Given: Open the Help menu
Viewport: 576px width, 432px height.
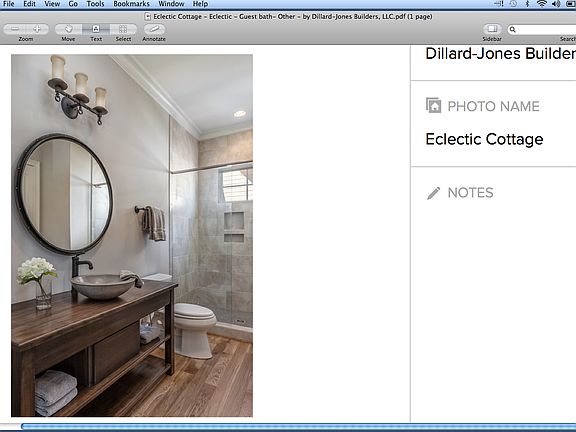Looking at the screenshot, I should (x=200, y=4).
